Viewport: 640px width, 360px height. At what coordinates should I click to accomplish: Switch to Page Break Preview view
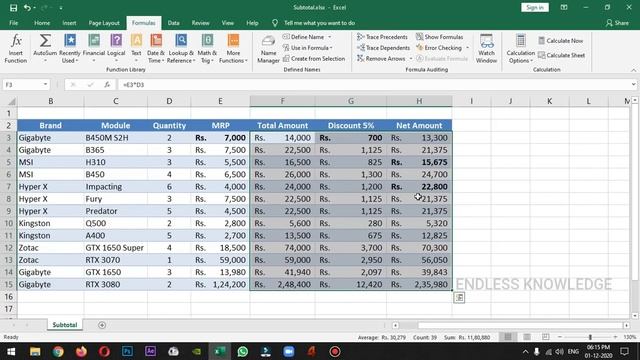546,337
